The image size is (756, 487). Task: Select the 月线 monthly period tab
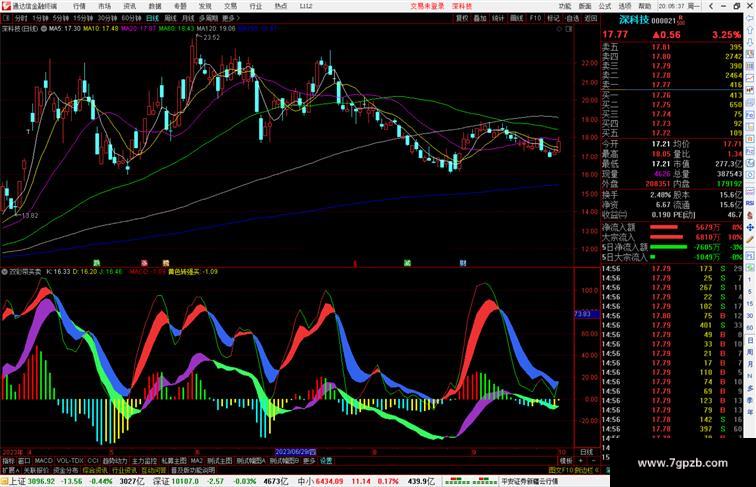[188, 18]
